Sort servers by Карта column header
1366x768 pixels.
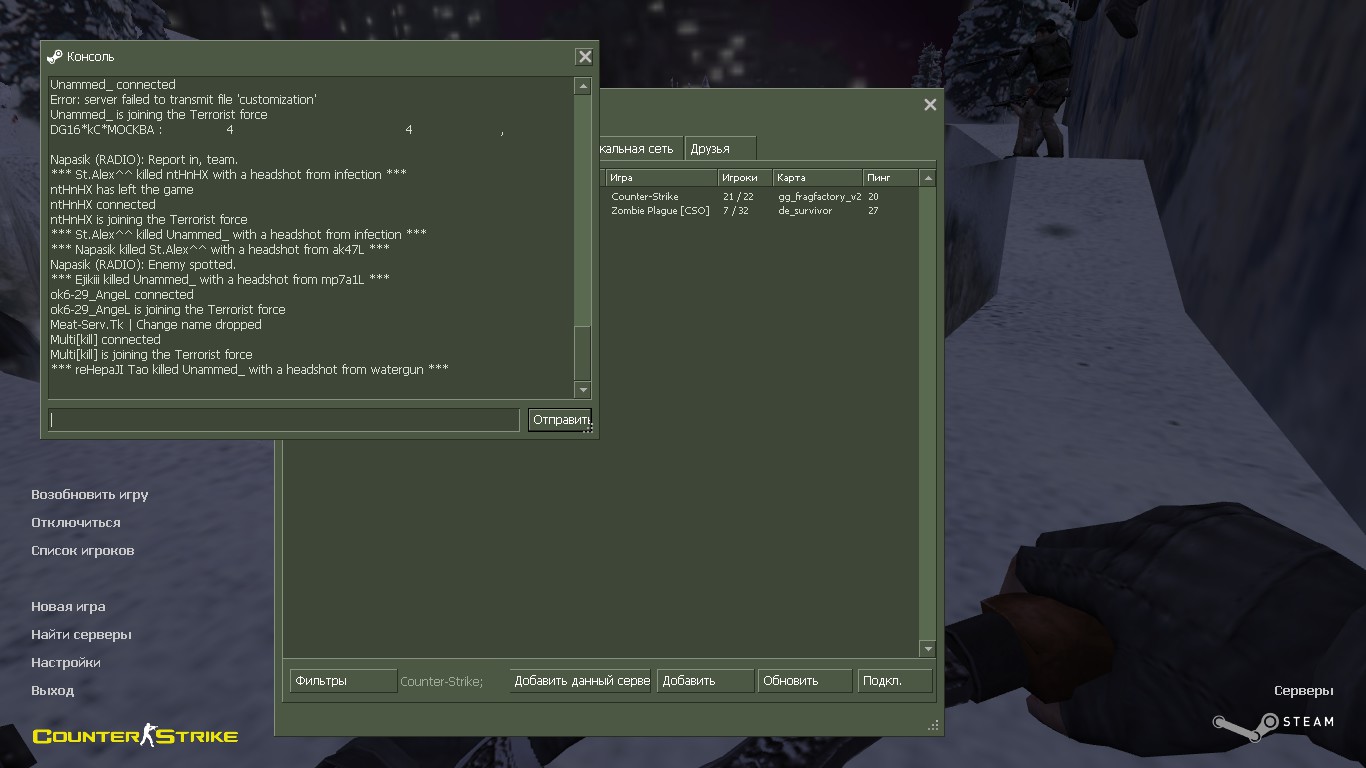(817, 178)
